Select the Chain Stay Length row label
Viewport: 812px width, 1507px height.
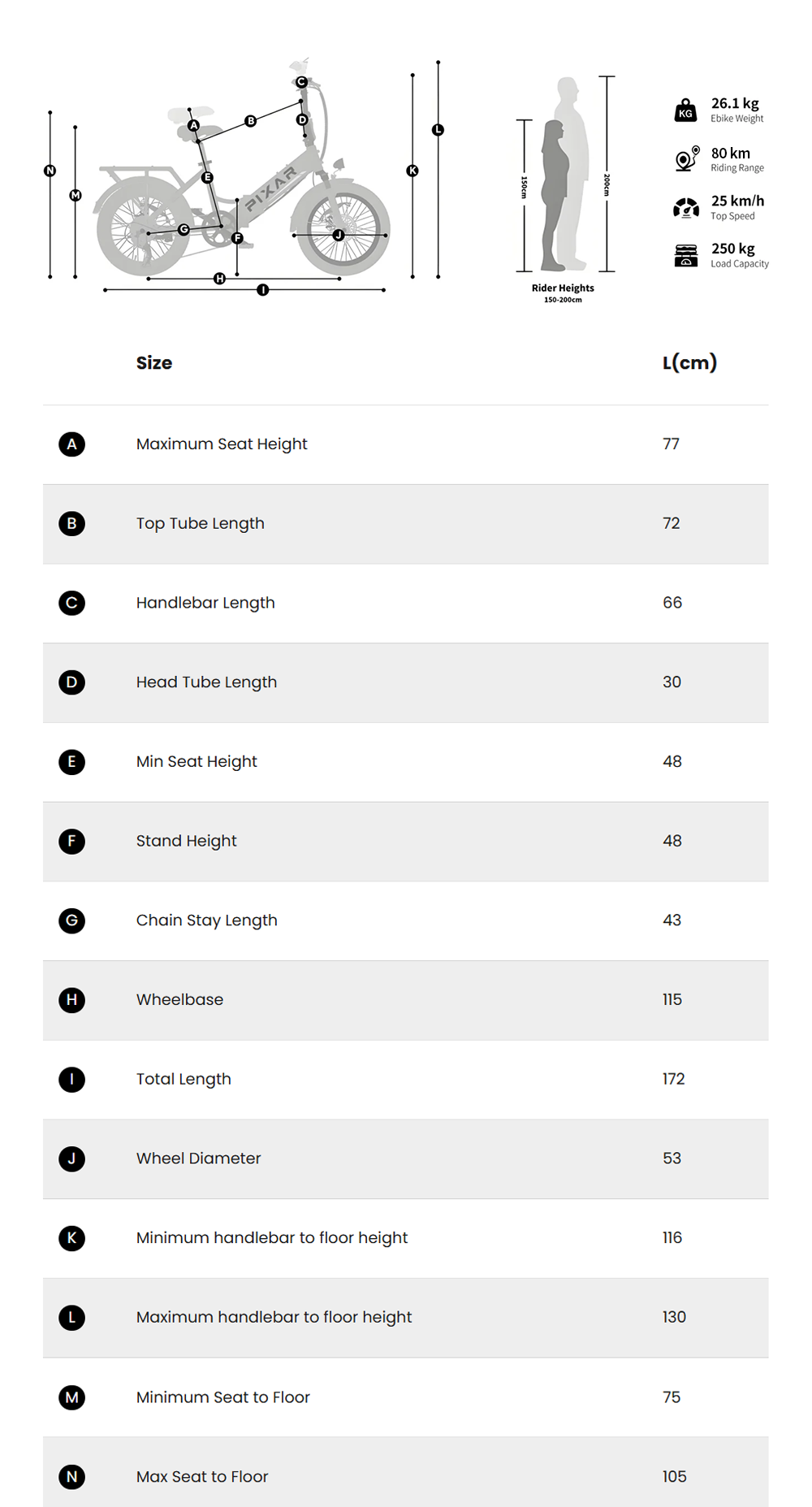(x=207, y=920)
